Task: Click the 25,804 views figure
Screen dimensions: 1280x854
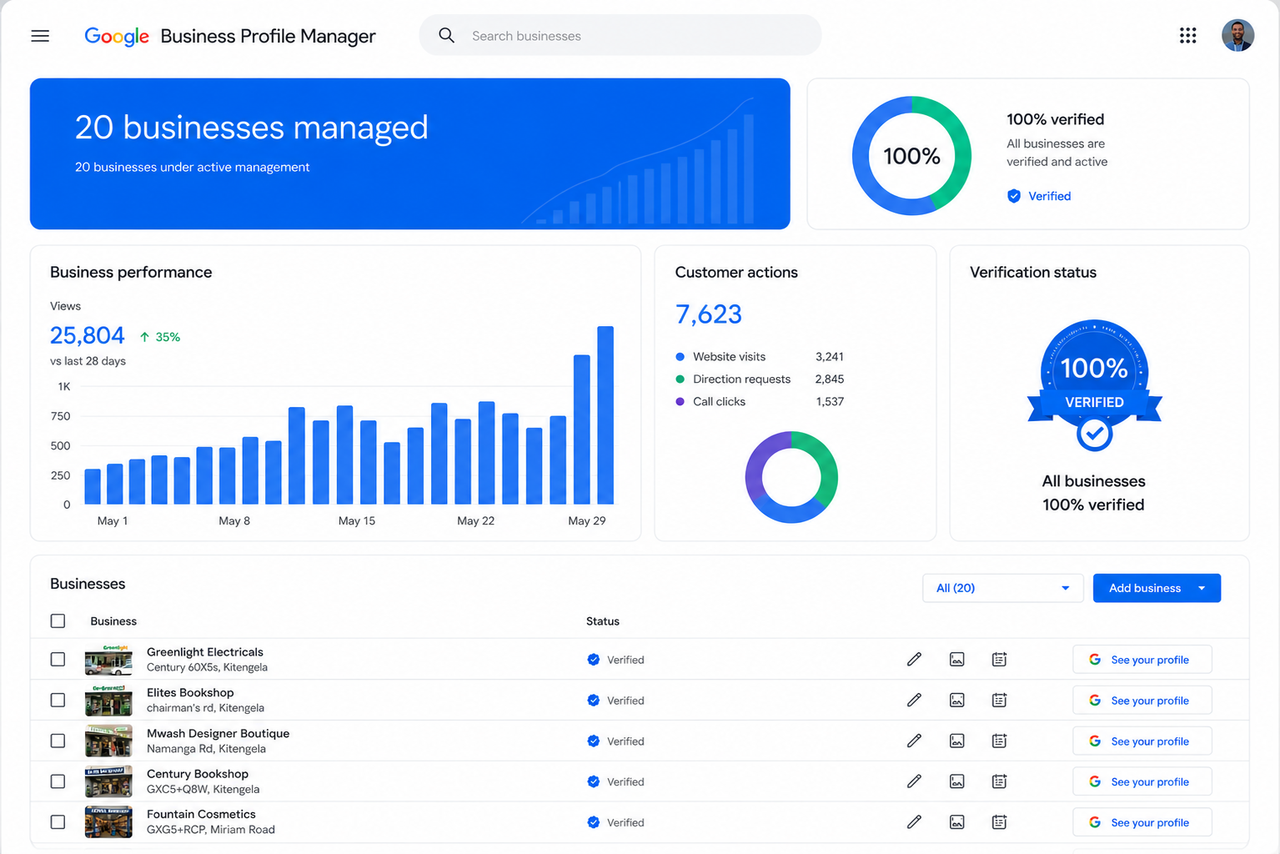Action: [88, 335]
